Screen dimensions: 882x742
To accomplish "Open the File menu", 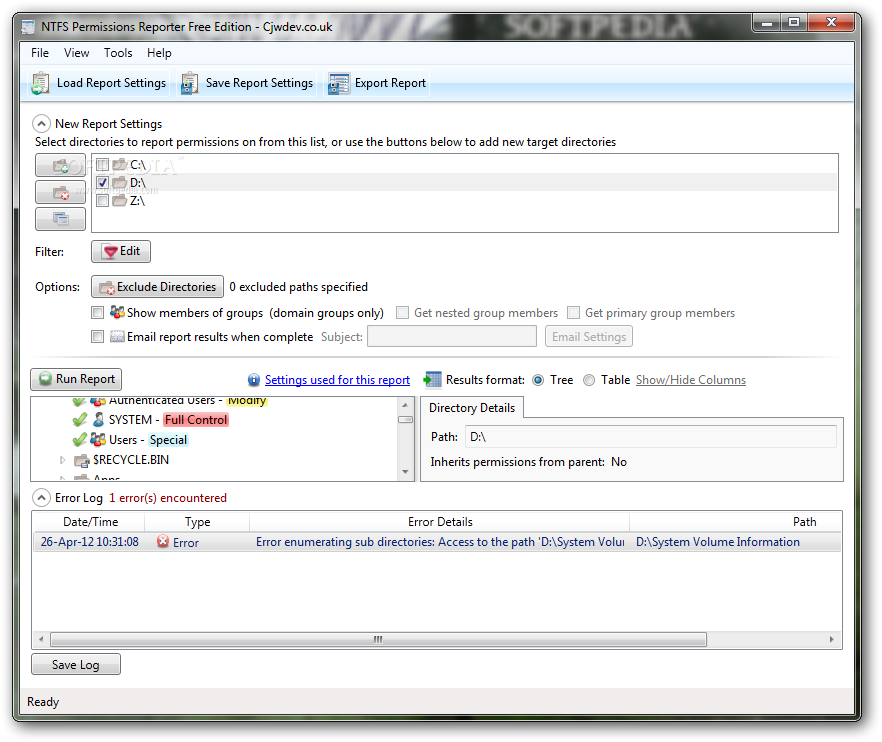I will coord(40,53).
